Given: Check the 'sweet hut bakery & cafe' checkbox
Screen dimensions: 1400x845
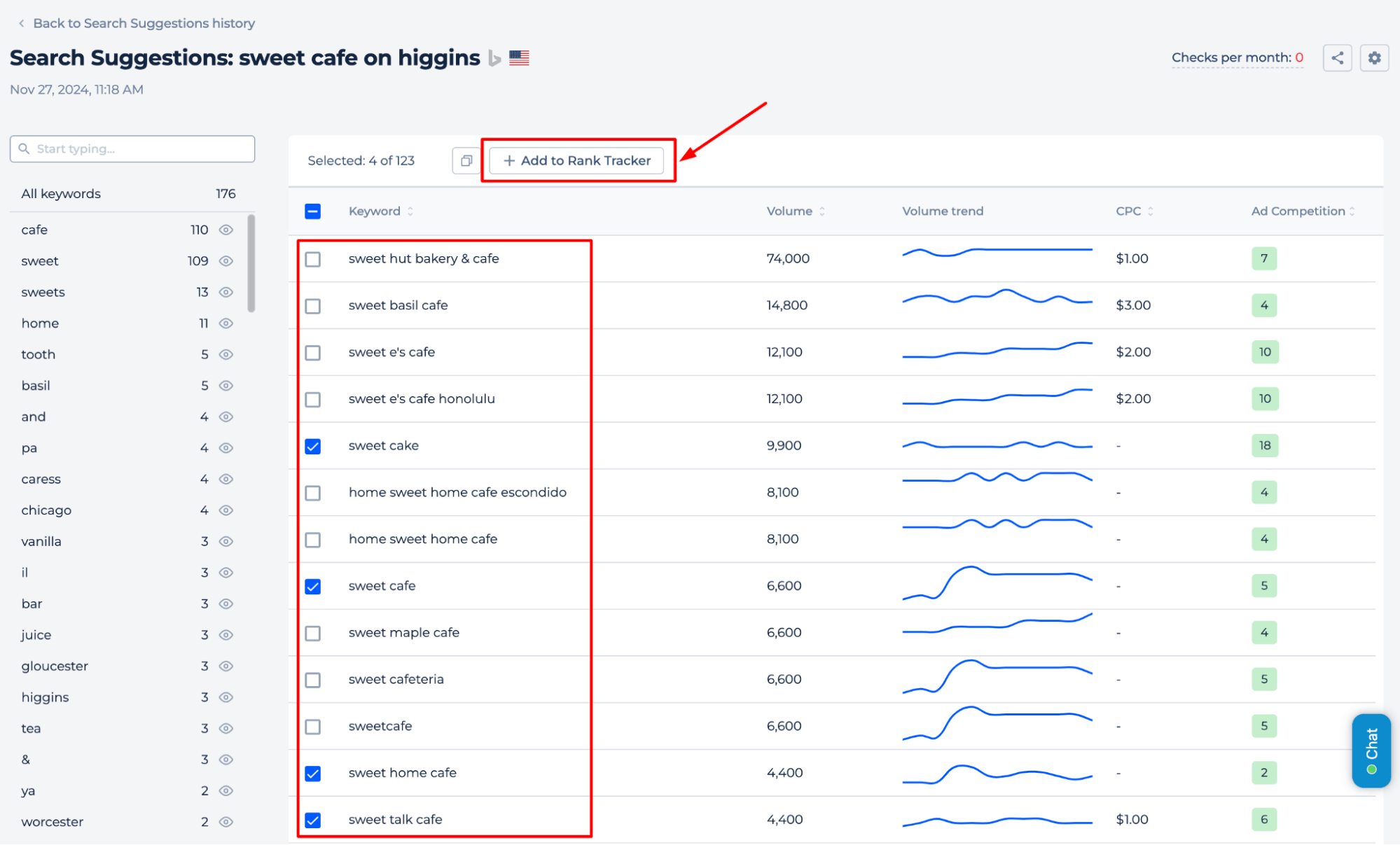Looking at the screenshot, I should (314, 258).
